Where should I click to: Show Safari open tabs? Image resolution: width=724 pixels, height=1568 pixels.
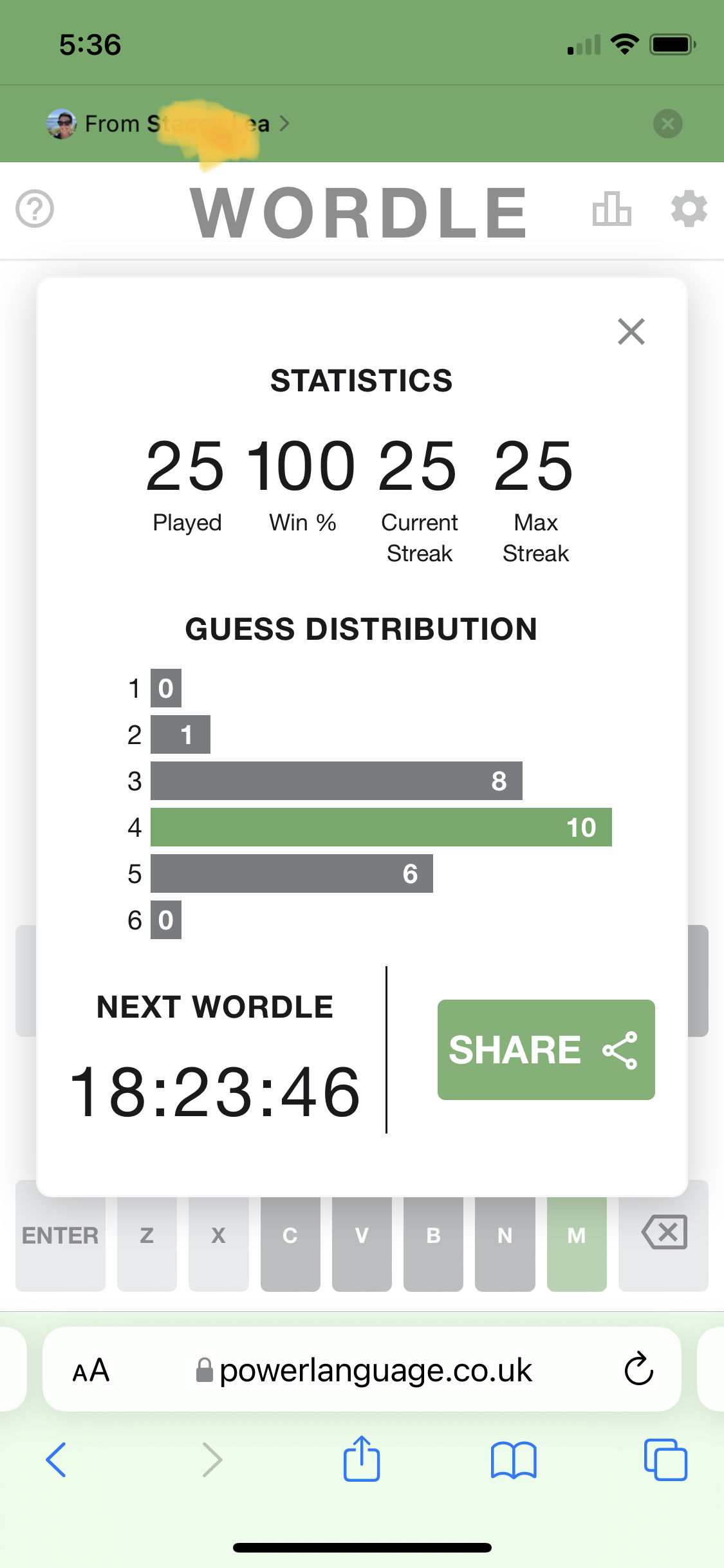(665, 1459)
